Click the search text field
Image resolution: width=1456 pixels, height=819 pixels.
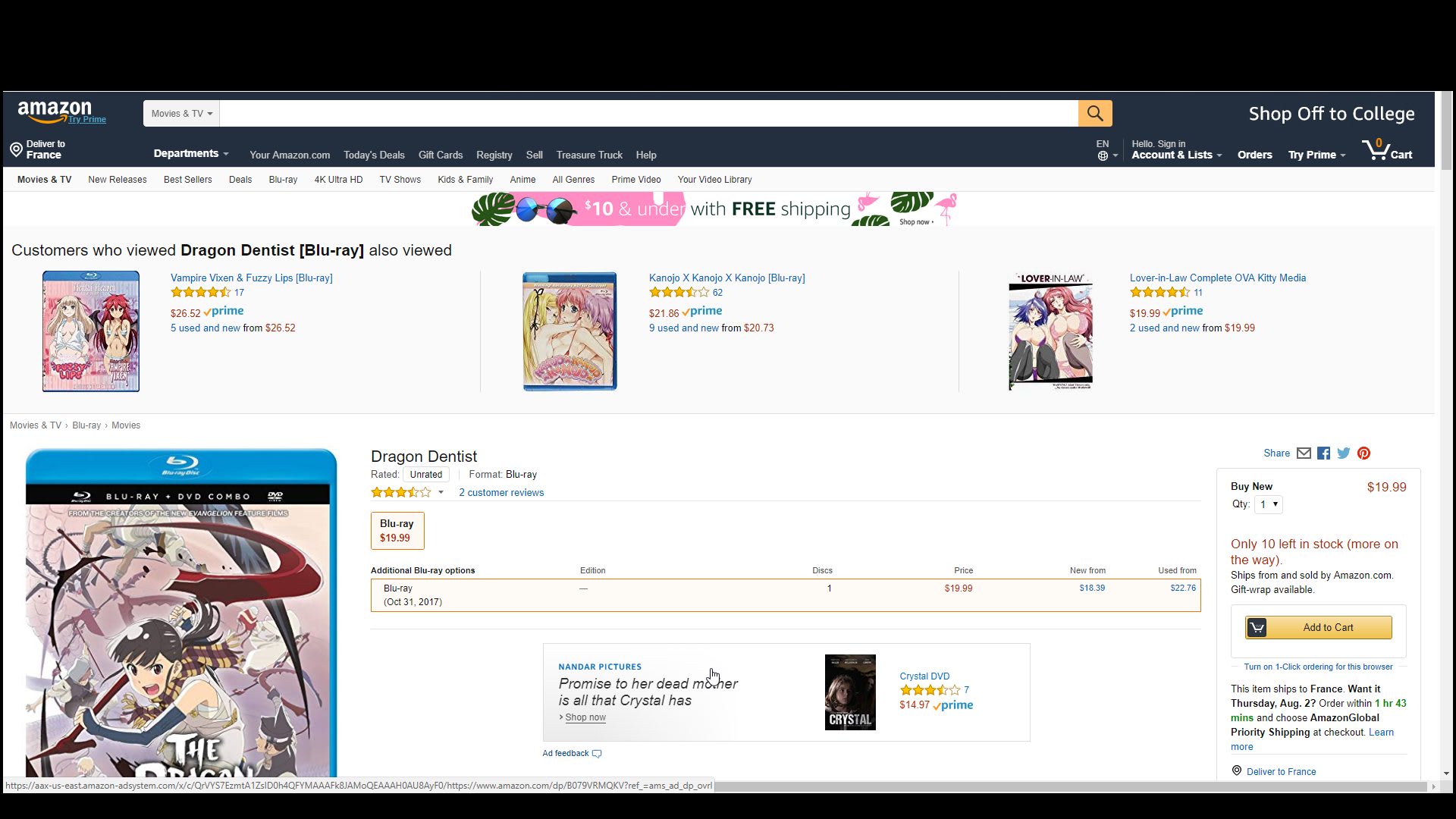point(648,114)
